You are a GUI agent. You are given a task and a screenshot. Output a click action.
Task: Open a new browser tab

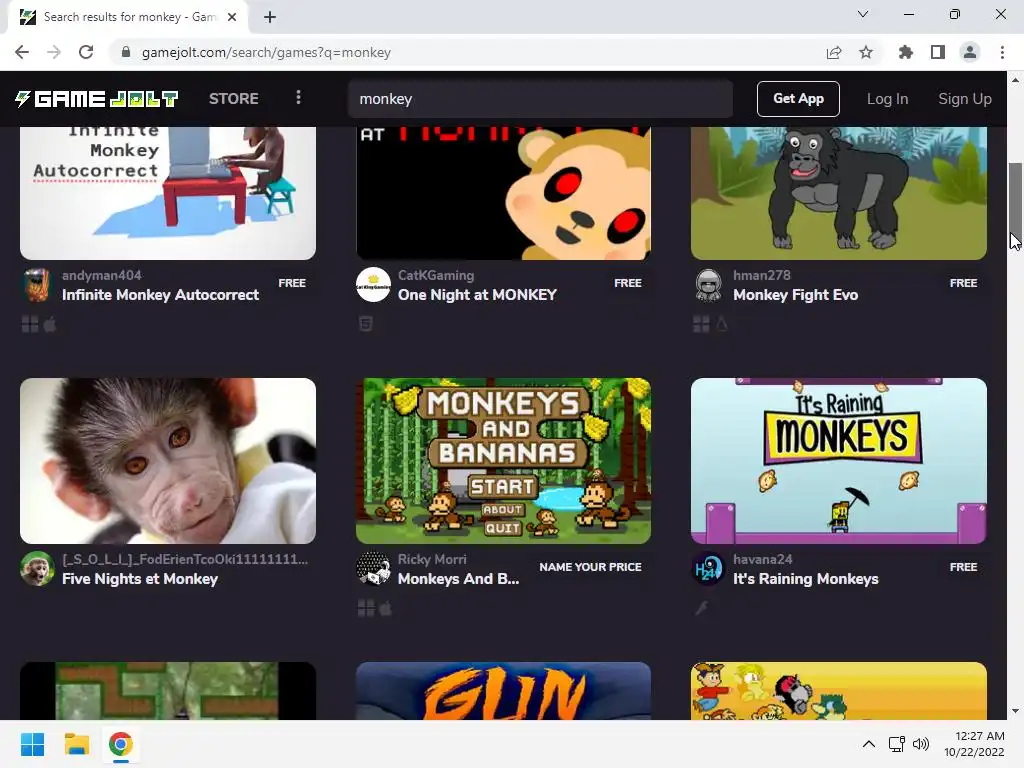pos(270,17)
